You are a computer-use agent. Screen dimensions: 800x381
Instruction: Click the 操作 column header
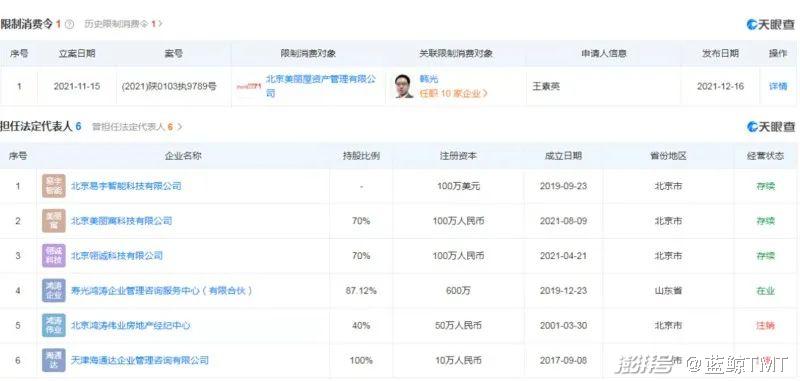pos(778,54)
